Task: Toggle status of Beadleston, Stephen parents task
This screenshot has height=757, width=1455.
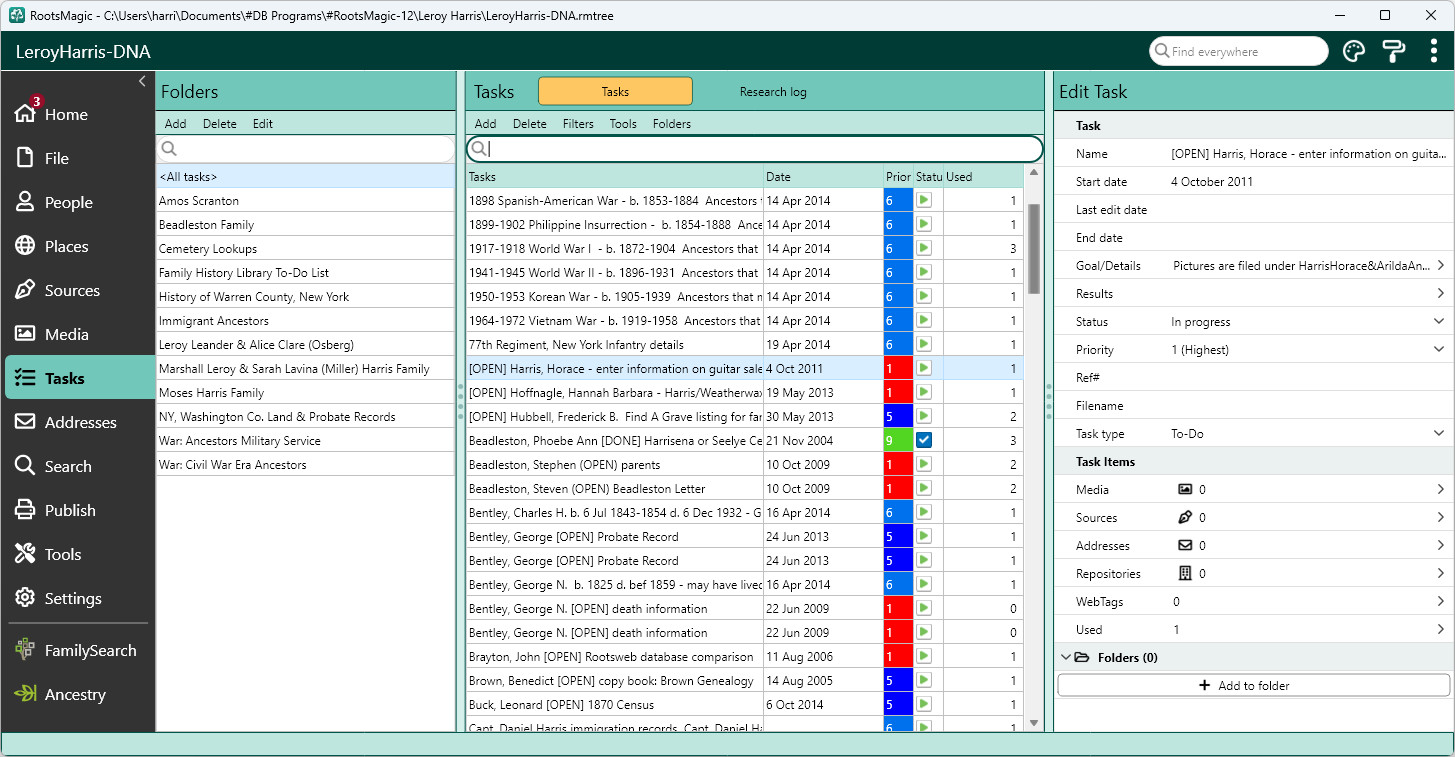Action: [x=924, y=464]
